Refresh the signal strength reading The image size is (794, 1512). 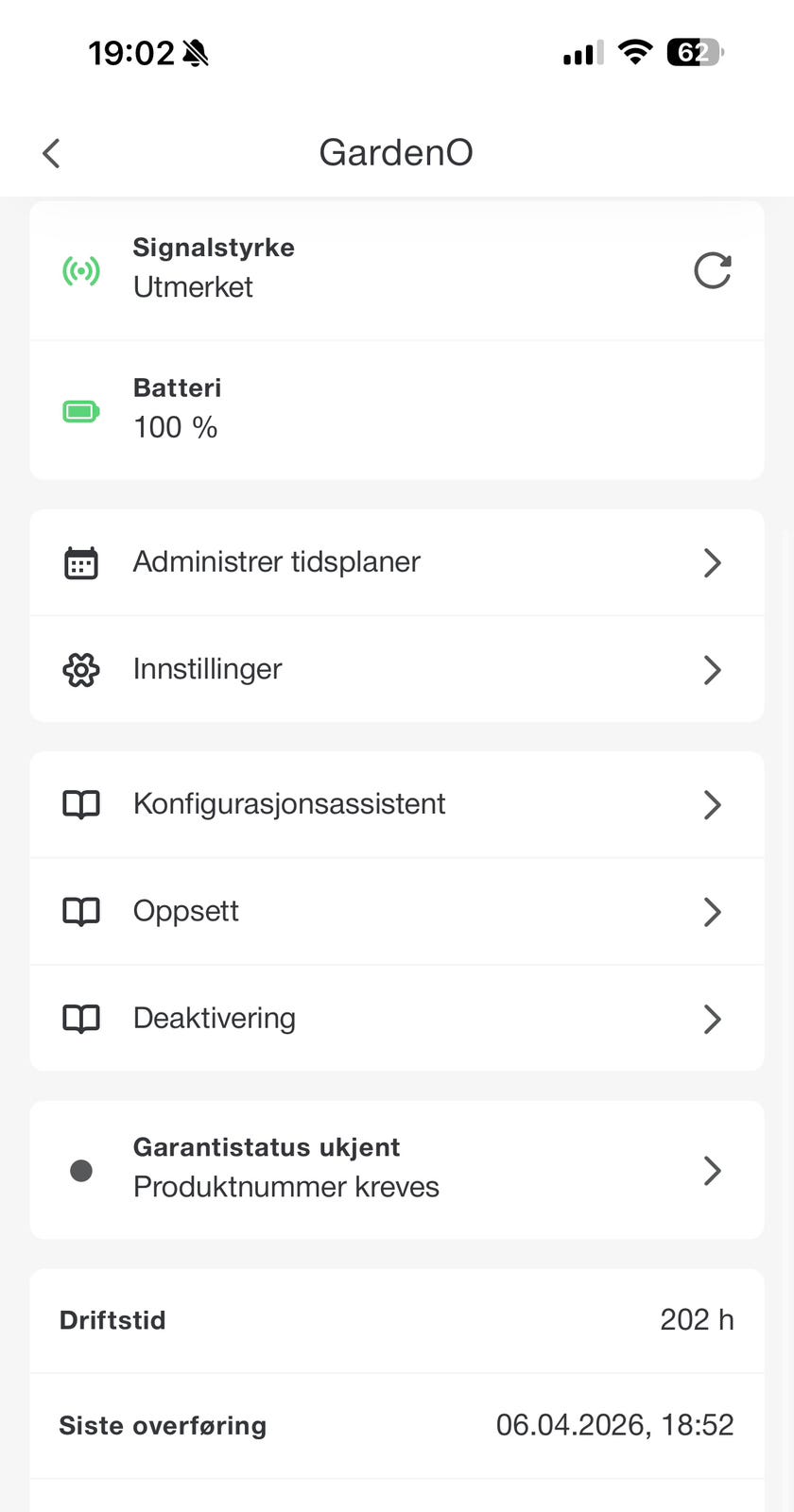712,270
